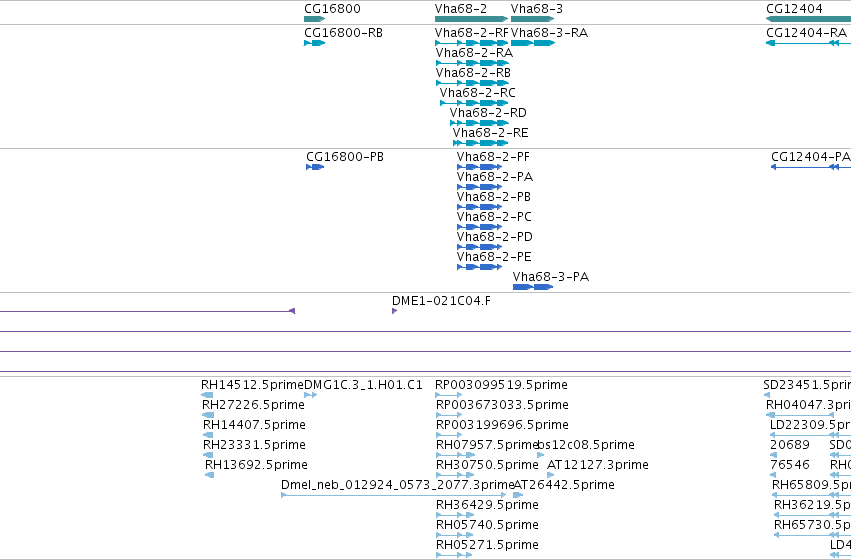Select the Vha68-2-PB protein label
The image size is (851, 560).
494,198
